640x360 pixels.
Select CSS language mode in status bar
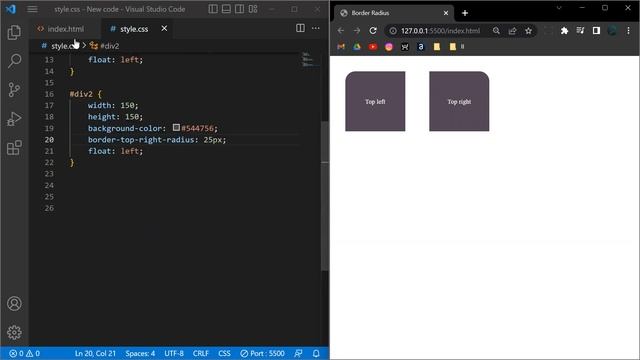click(224, 353)
